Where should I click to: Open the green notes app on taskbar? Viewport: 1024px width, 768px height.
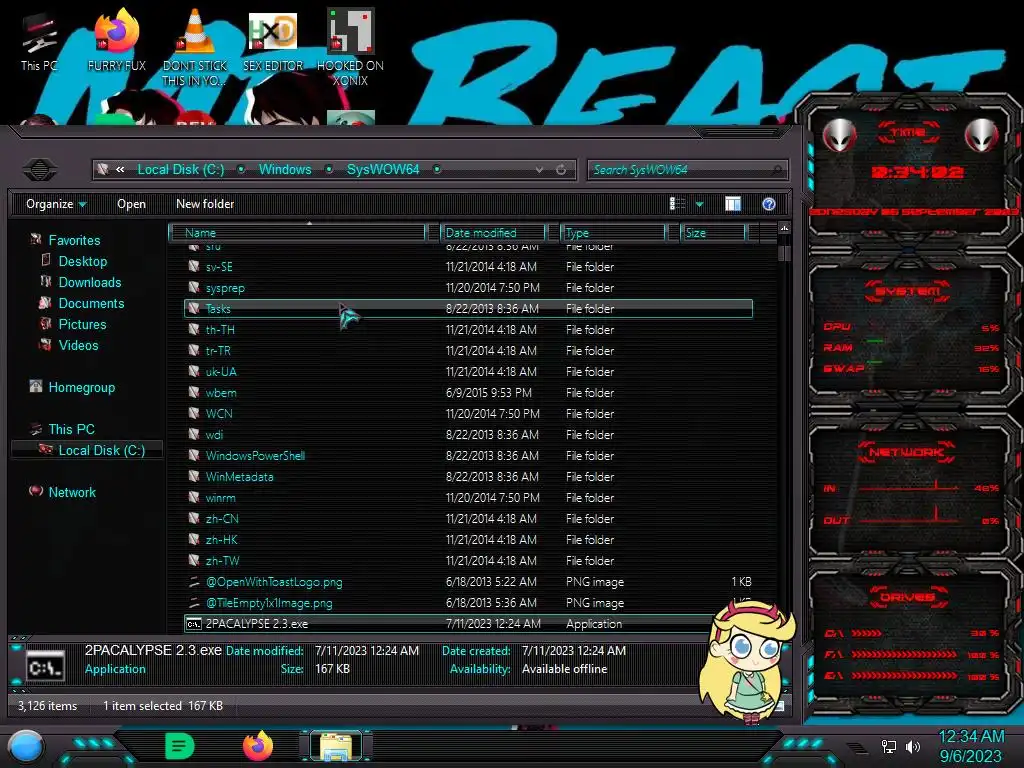pos(180,746)
